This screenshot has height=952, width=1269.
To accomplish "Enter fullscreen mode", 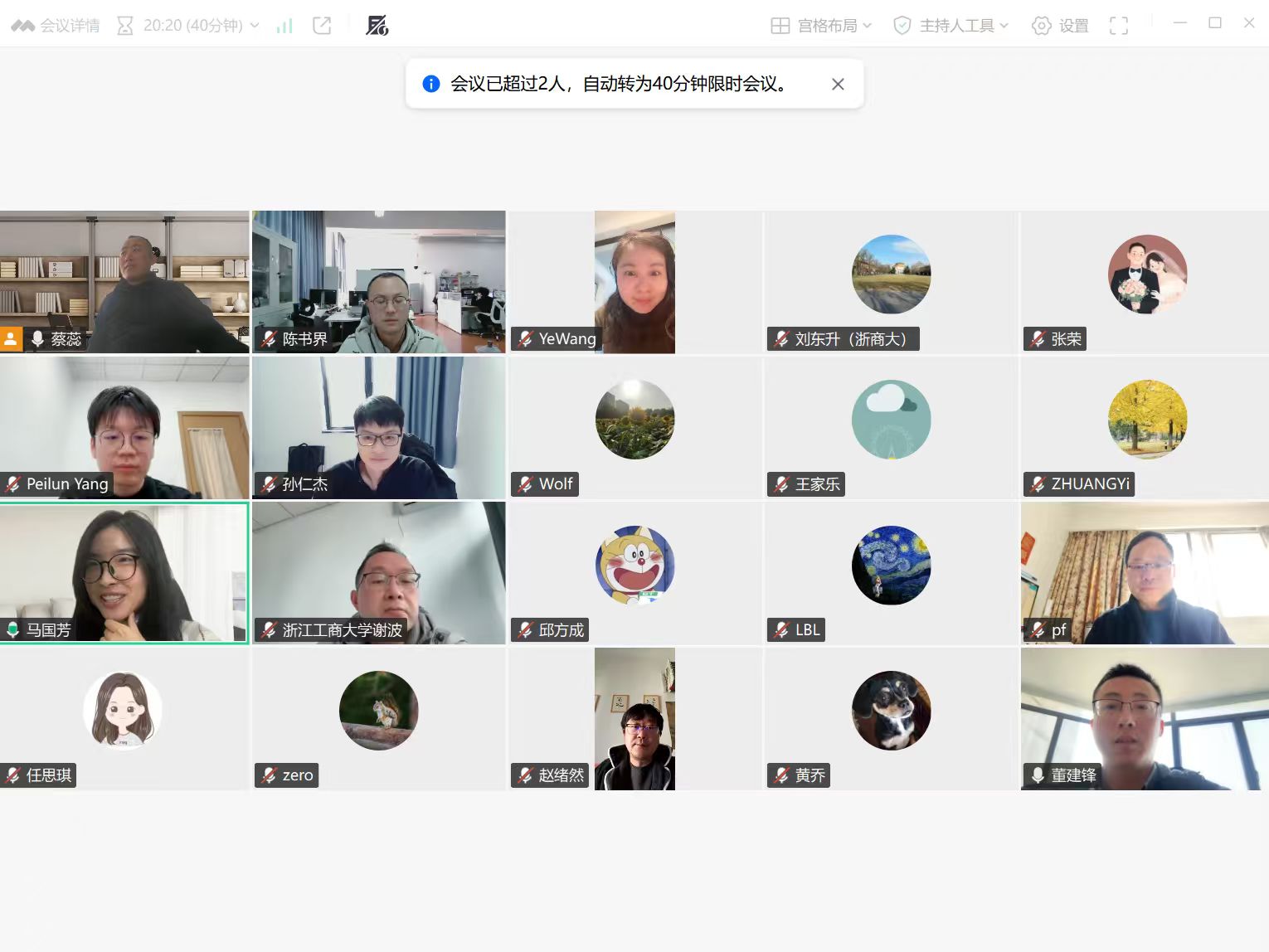I will 1119,25.
